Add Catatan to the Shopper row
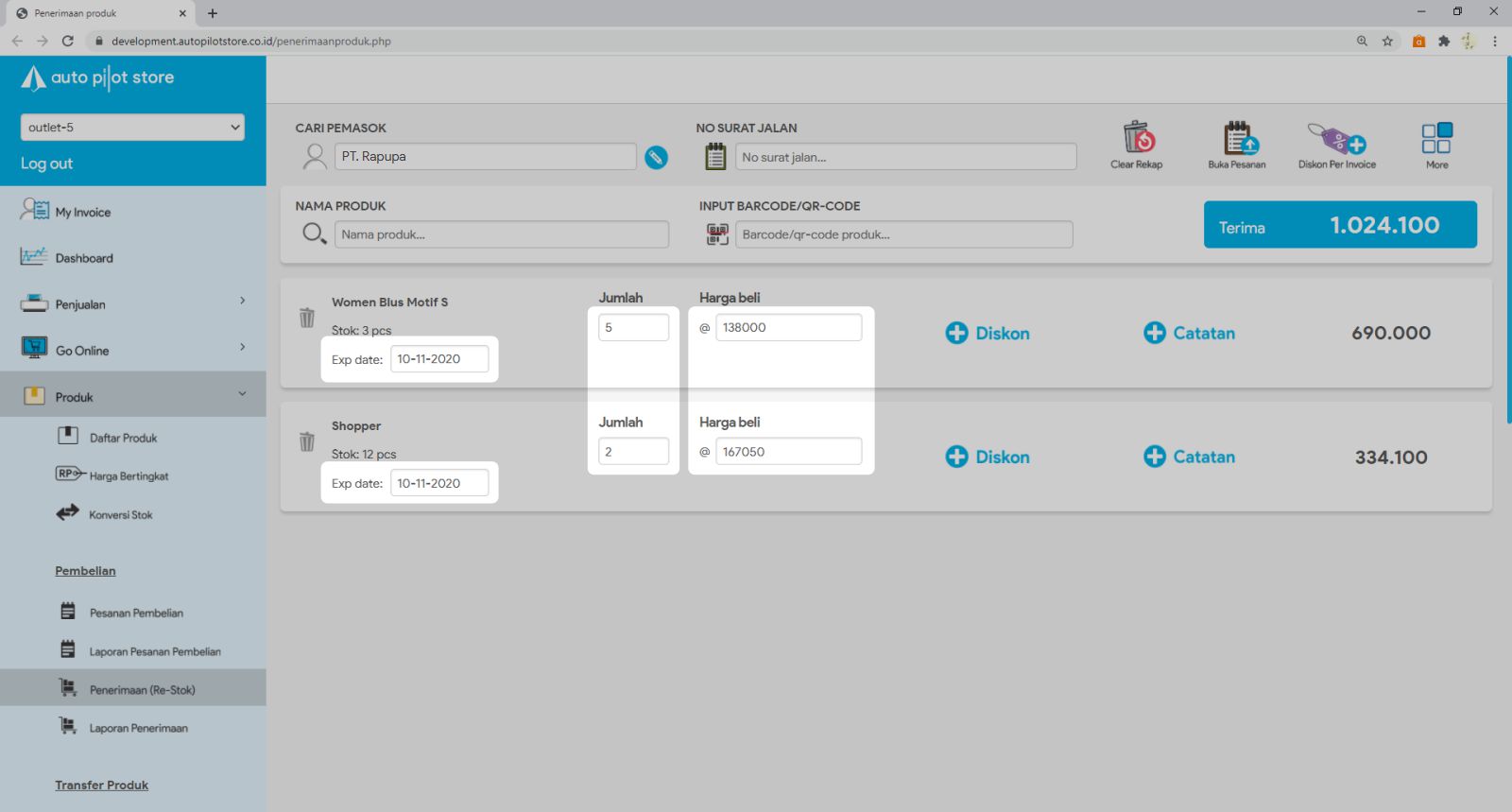Screen dimensions: 1512x812 [x=1189, y=457]
